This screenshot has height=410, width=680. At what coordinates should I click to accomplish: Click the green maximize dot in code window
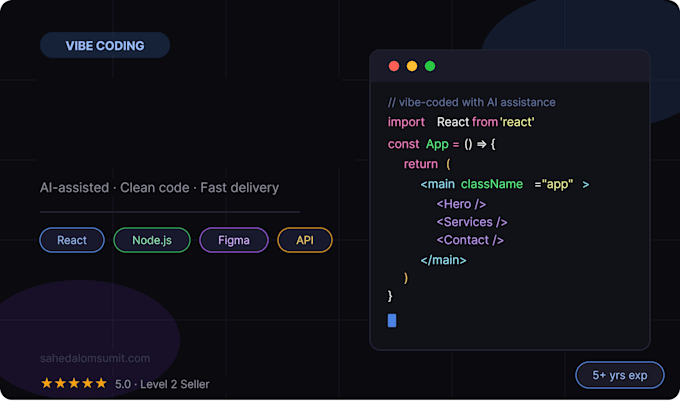pyautogui.click(x=430, y=66)
